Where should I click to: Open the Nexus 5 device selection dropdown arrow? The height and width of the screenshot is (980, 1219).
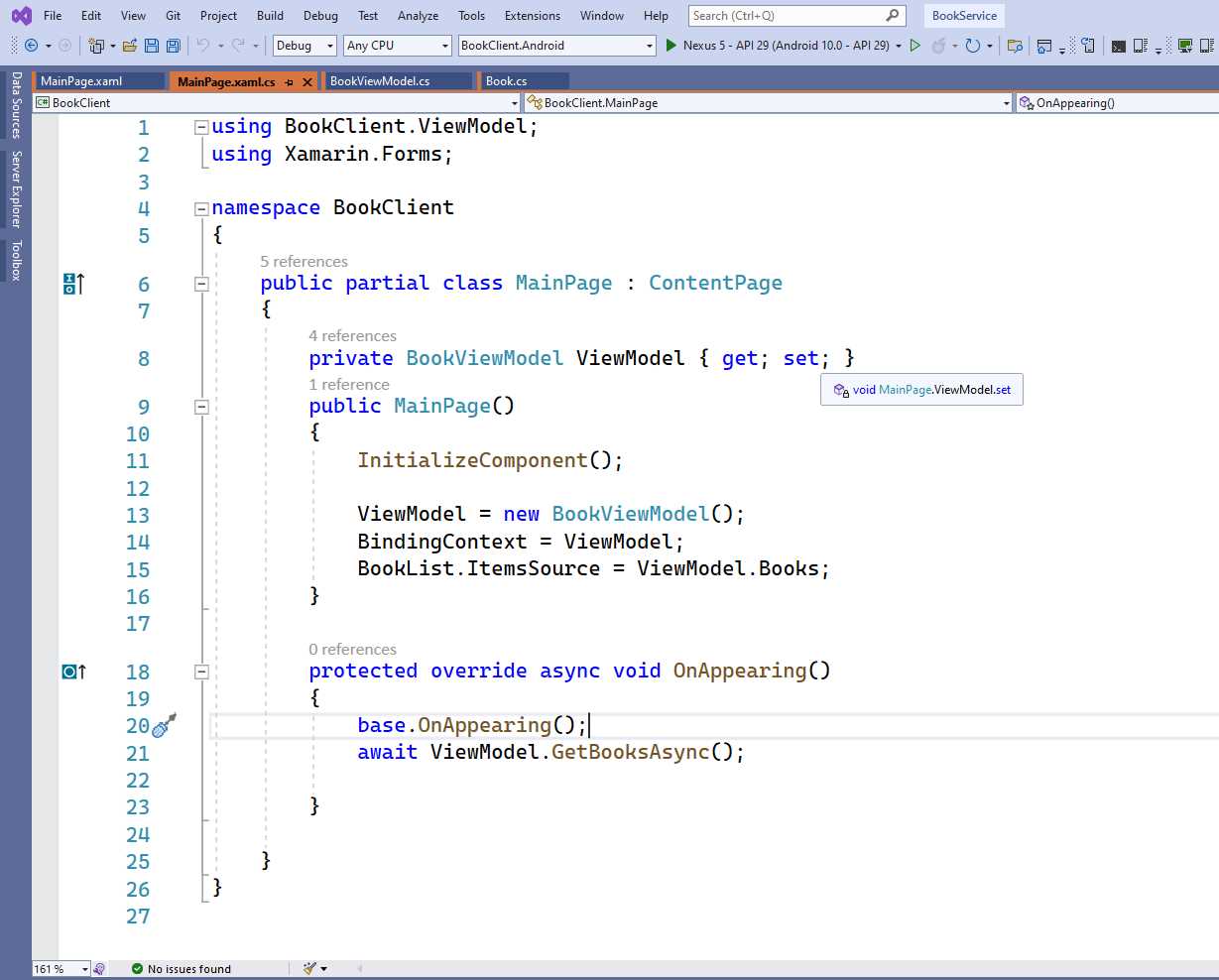(x=899, y=46)
